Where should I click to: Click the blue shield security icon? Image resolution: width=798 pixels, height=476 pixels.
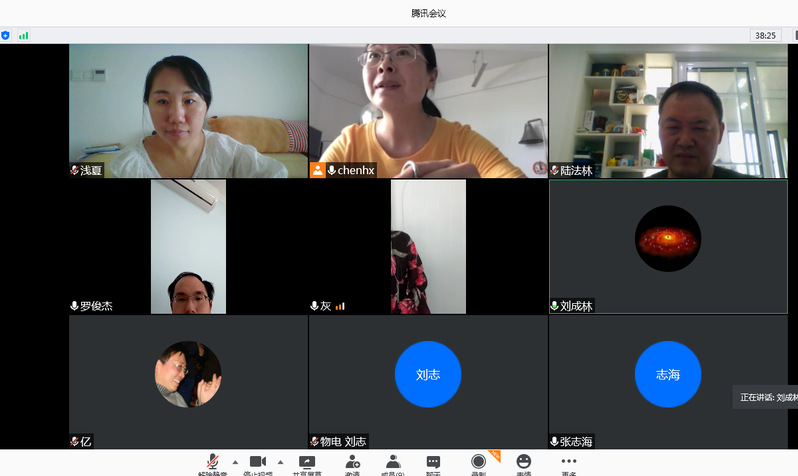pyautogui.click(x=6, y=35)
